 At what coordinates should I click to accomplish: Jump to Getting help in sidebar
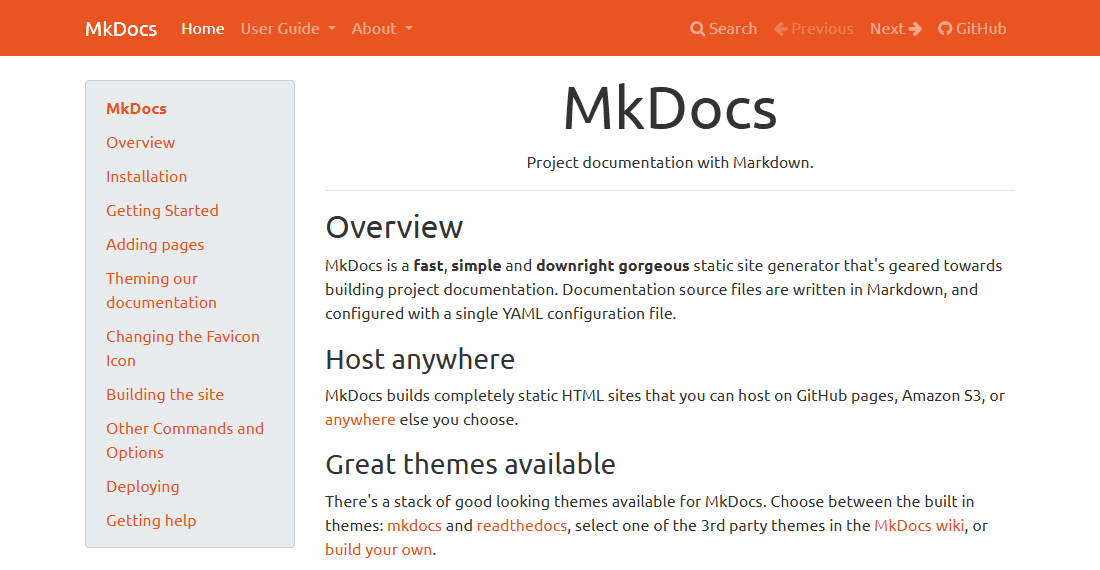pyautogui.click(x=151, y=520)
